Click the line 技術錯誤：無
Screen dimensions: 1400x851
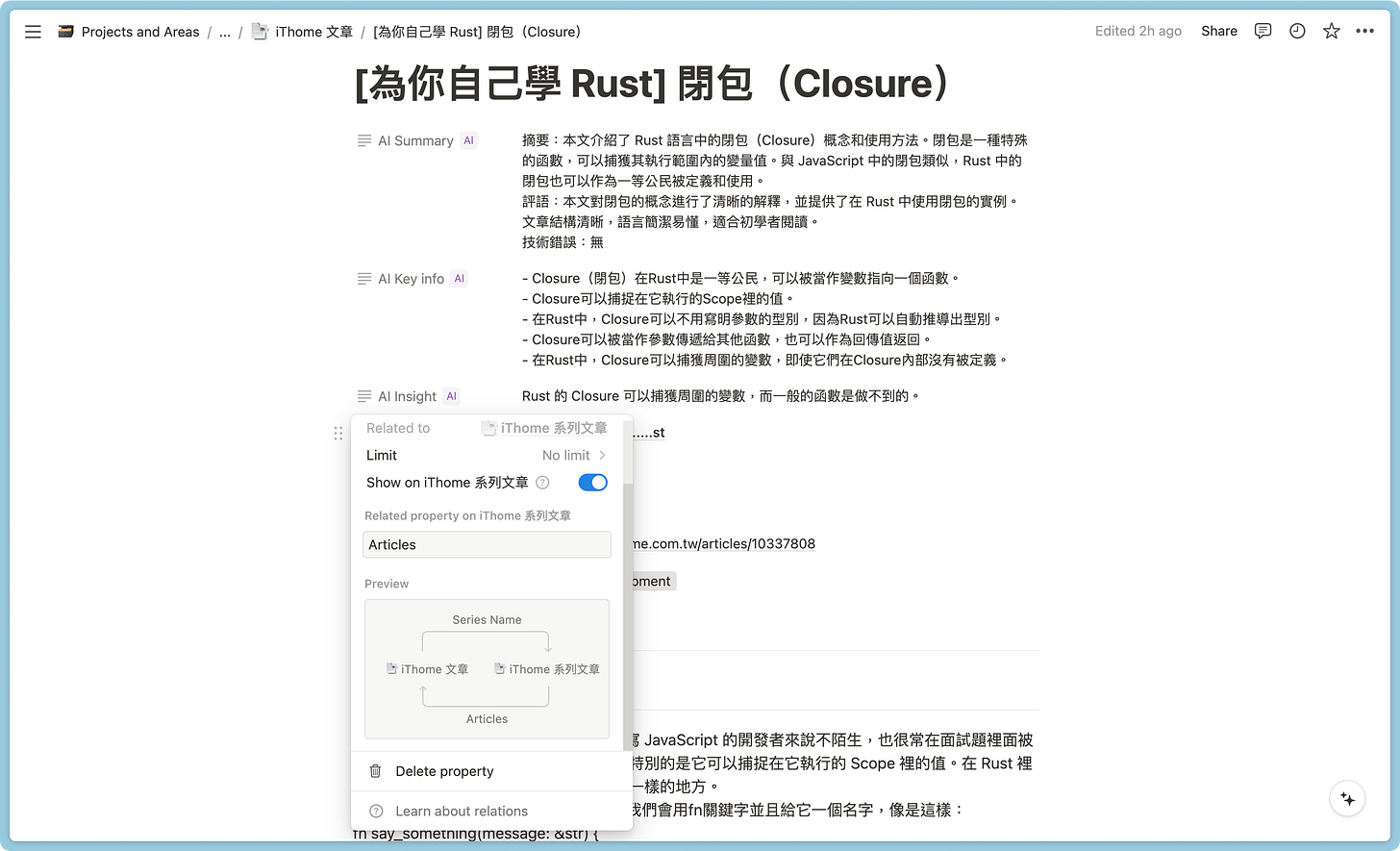[x=562, y=242]
